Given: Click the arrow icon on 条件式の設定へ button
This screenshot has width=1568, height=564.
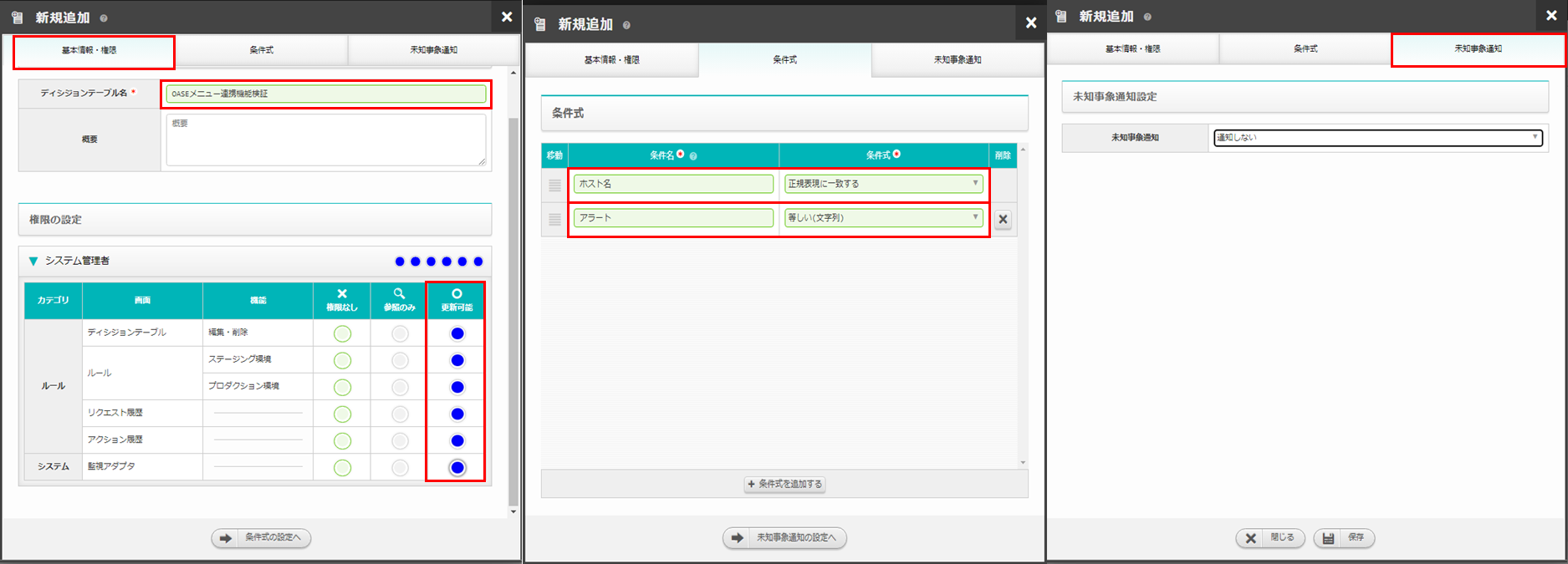Looking at the screenshot, I should 226,538.
